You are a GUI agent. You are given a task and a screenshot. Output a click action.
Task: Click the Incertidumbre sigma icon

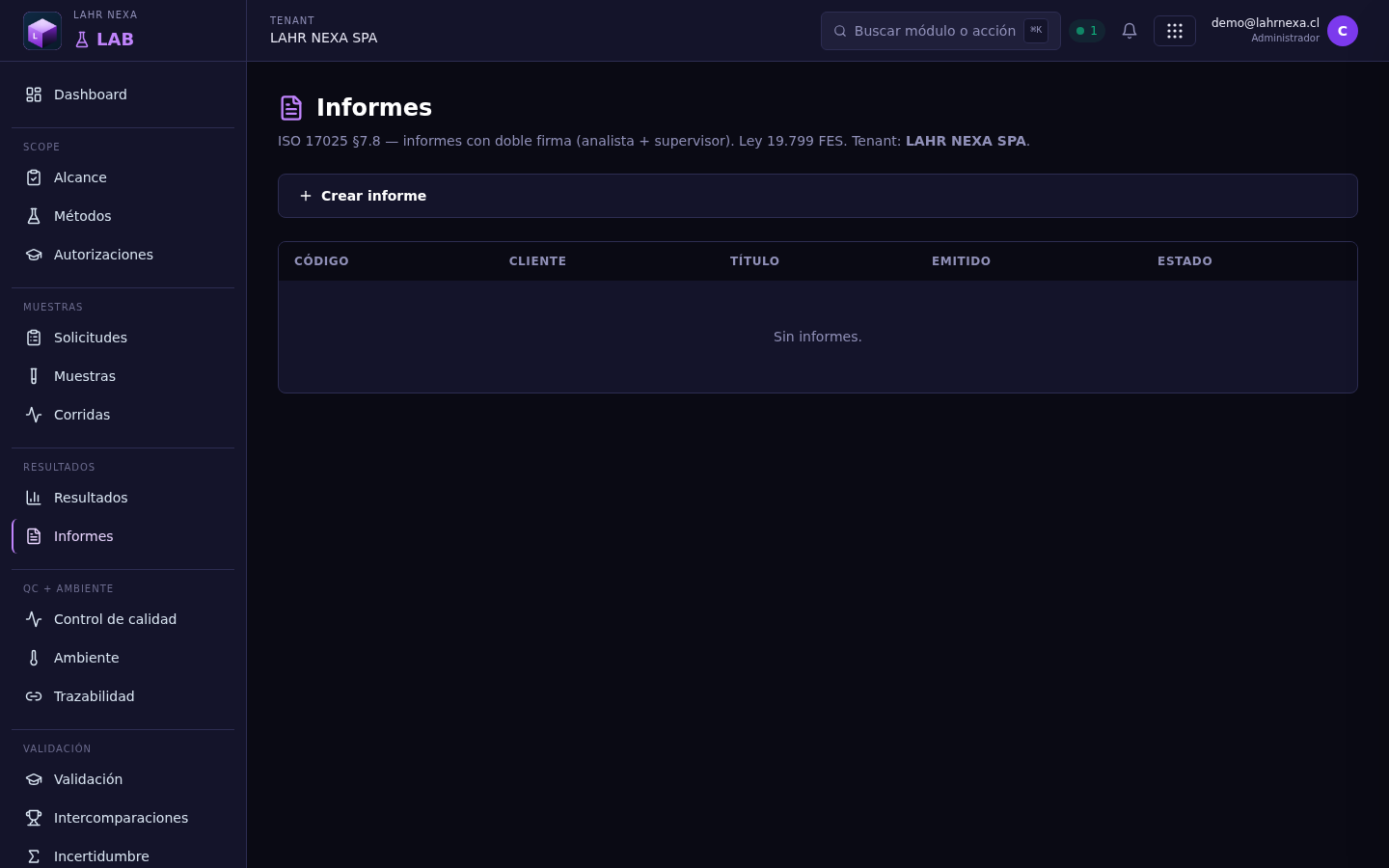click(x=34, y=856)
